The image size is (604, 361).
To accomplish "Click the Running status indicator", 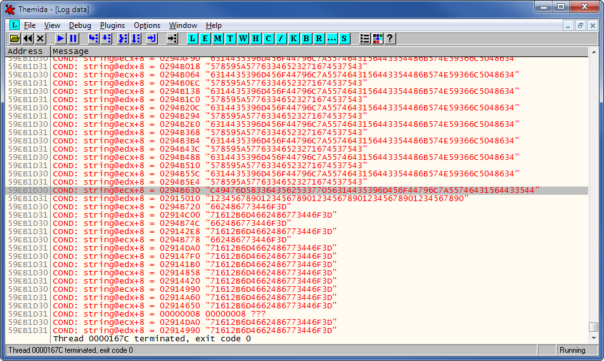I will 572,350.
